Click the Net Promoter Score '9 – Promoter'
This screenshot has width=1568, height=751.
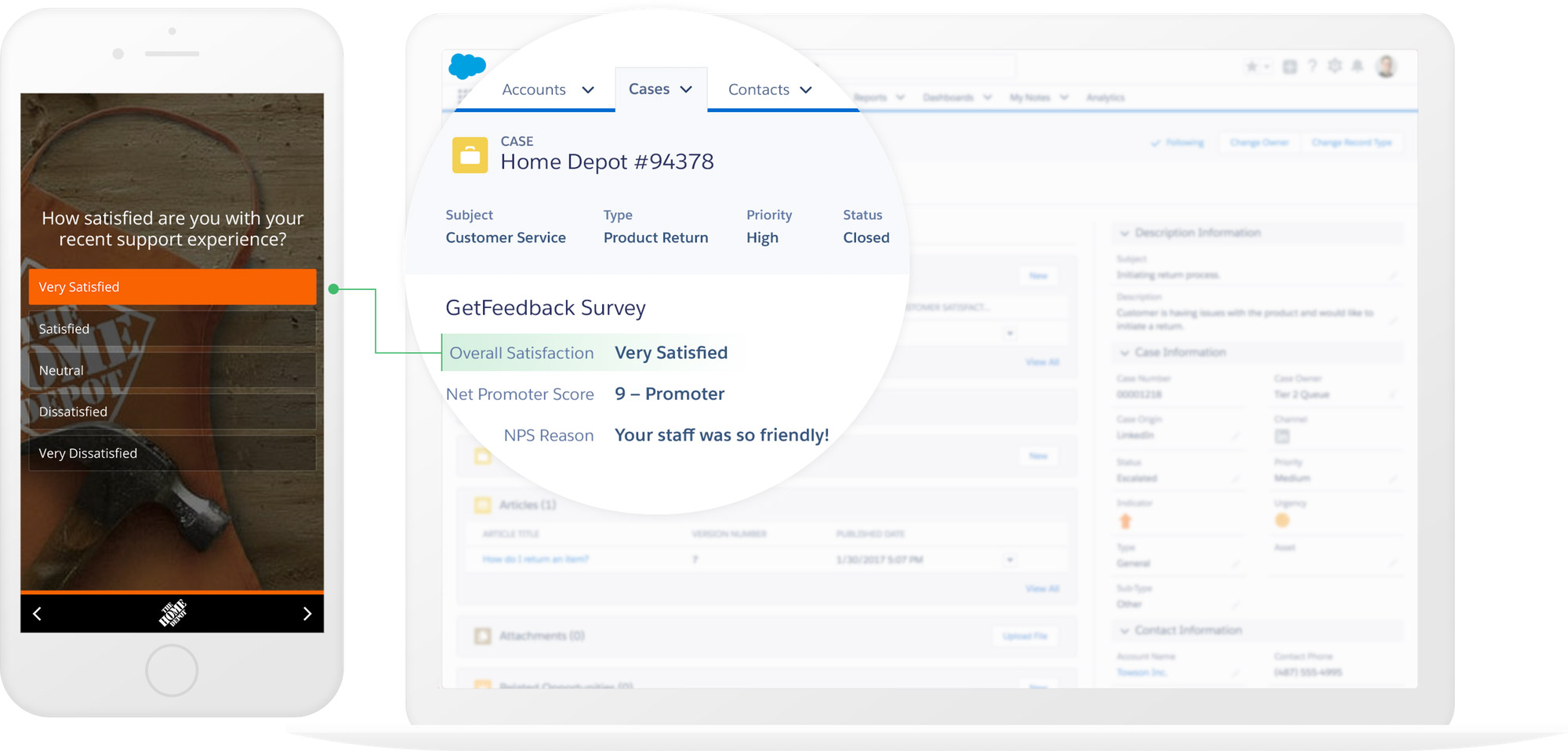[x=670, y=394]
